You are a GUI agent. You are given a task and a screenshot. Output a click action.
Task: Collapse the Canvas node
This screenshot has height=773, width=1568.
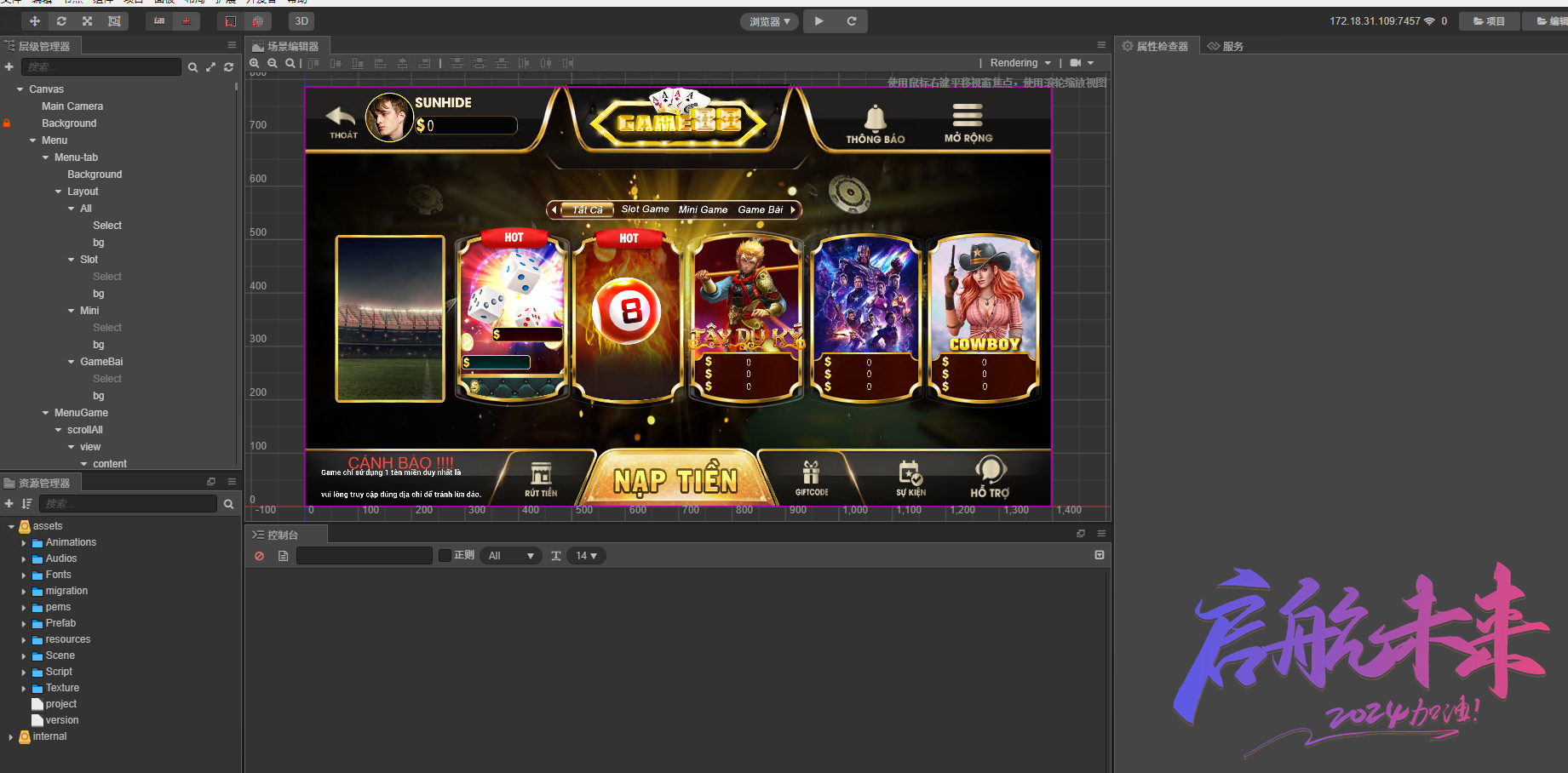tap(20, 89)
